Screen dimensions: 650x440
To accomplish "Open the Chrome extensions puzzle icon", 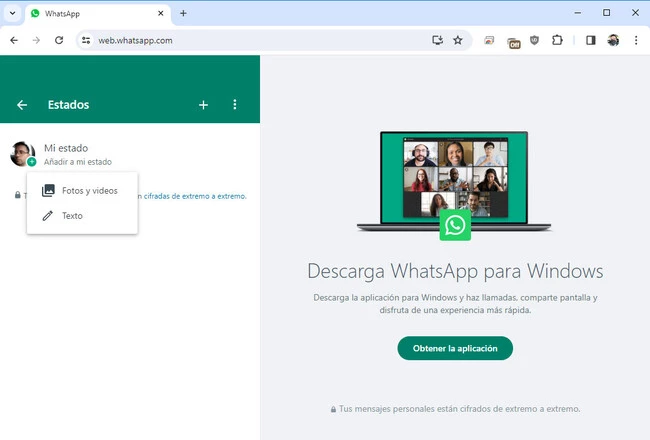I will [557, 40].
